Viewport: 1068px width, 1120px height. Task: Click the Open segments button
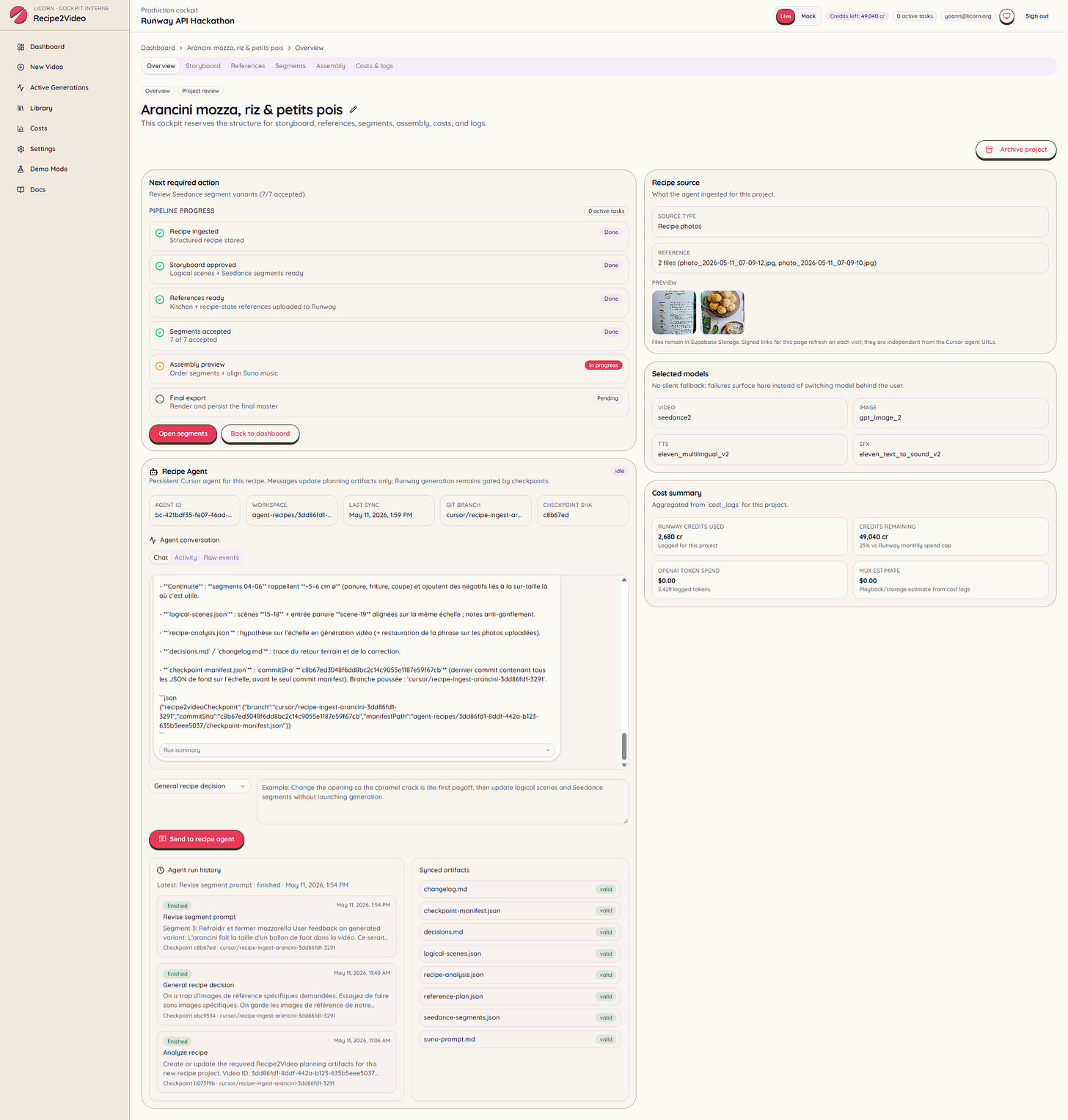pos(183,433)
